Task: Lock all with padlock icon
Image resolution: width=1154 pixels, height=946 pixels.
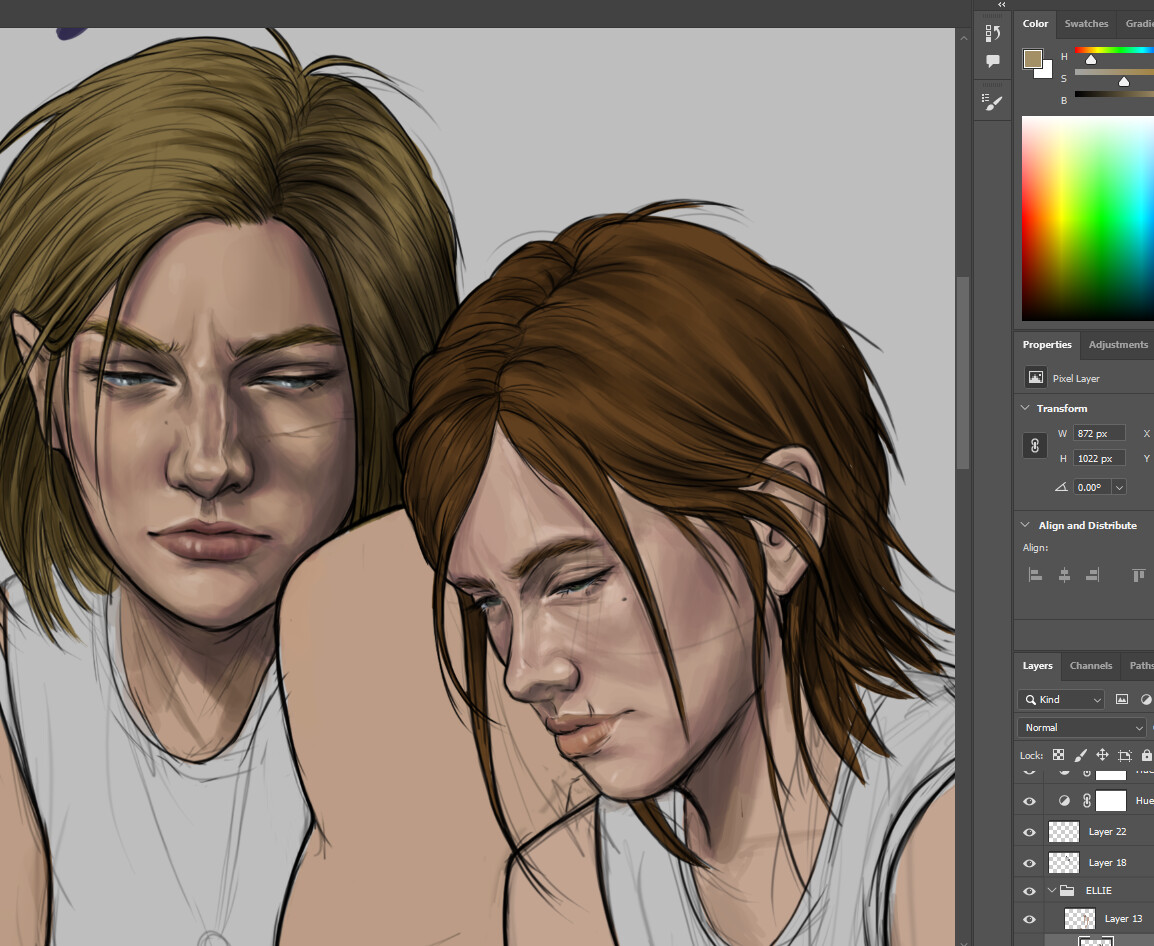Action: pos(1147,755)
